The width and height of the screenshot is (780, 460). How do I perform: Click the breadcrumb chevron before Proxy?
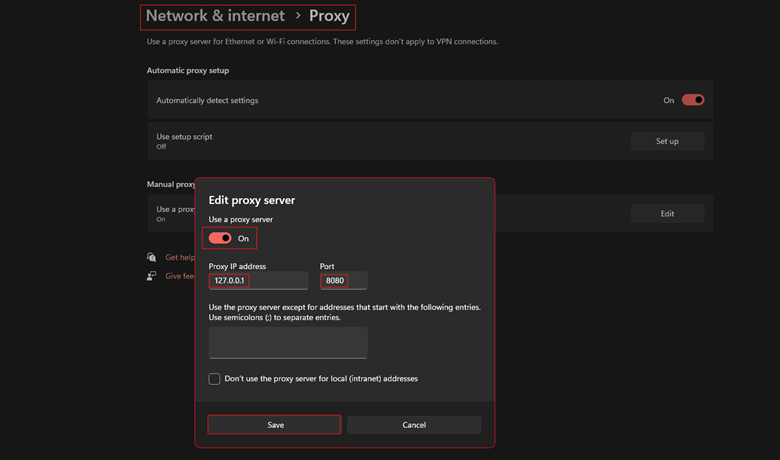point(297,16)
